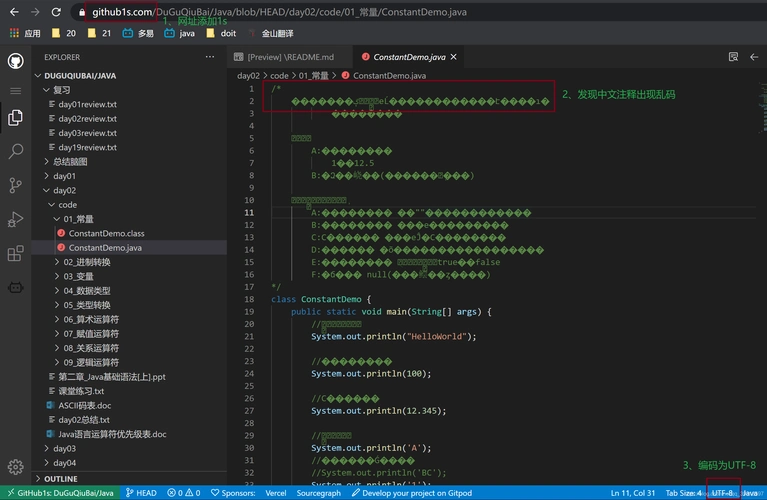The height and width of the screenshot is (500, 767).
Task: Collapse the day02 folder
Action: click(x=64, y=190)
